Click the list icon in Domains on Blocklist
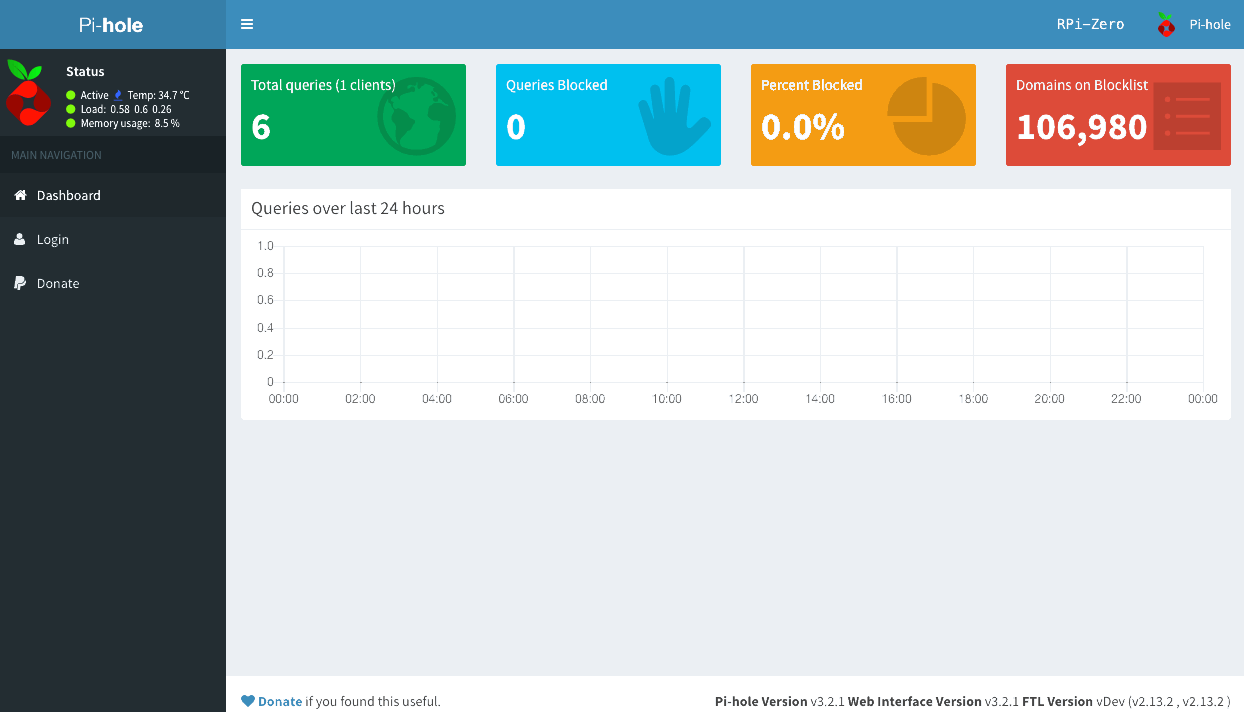1244x712 pixels. click(1187, 116)
